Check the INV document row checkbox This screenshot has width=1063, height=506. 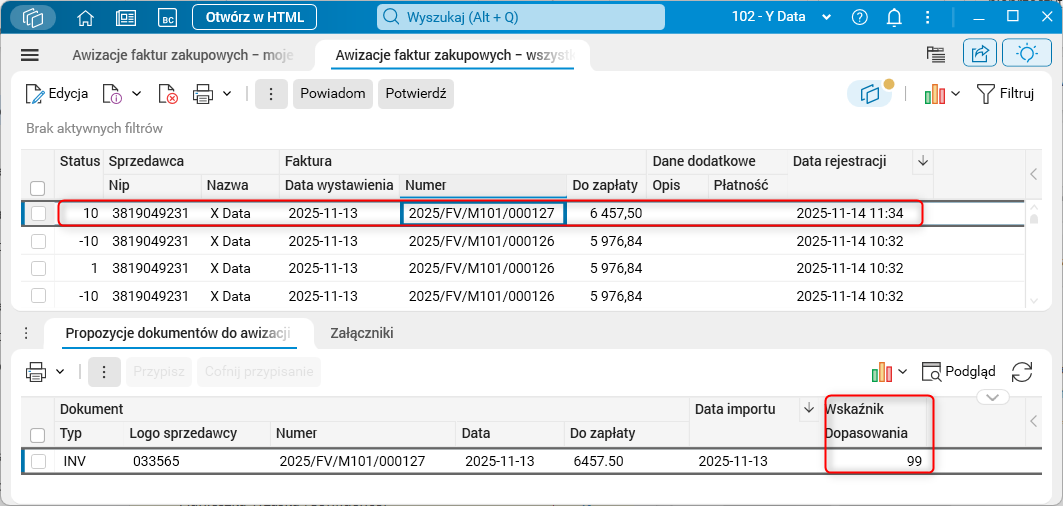38,461
